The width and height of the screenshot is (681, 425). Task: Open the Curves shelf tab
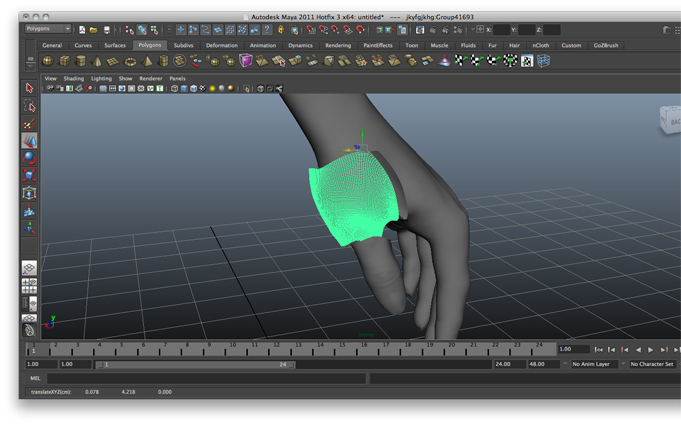[83, 45]
